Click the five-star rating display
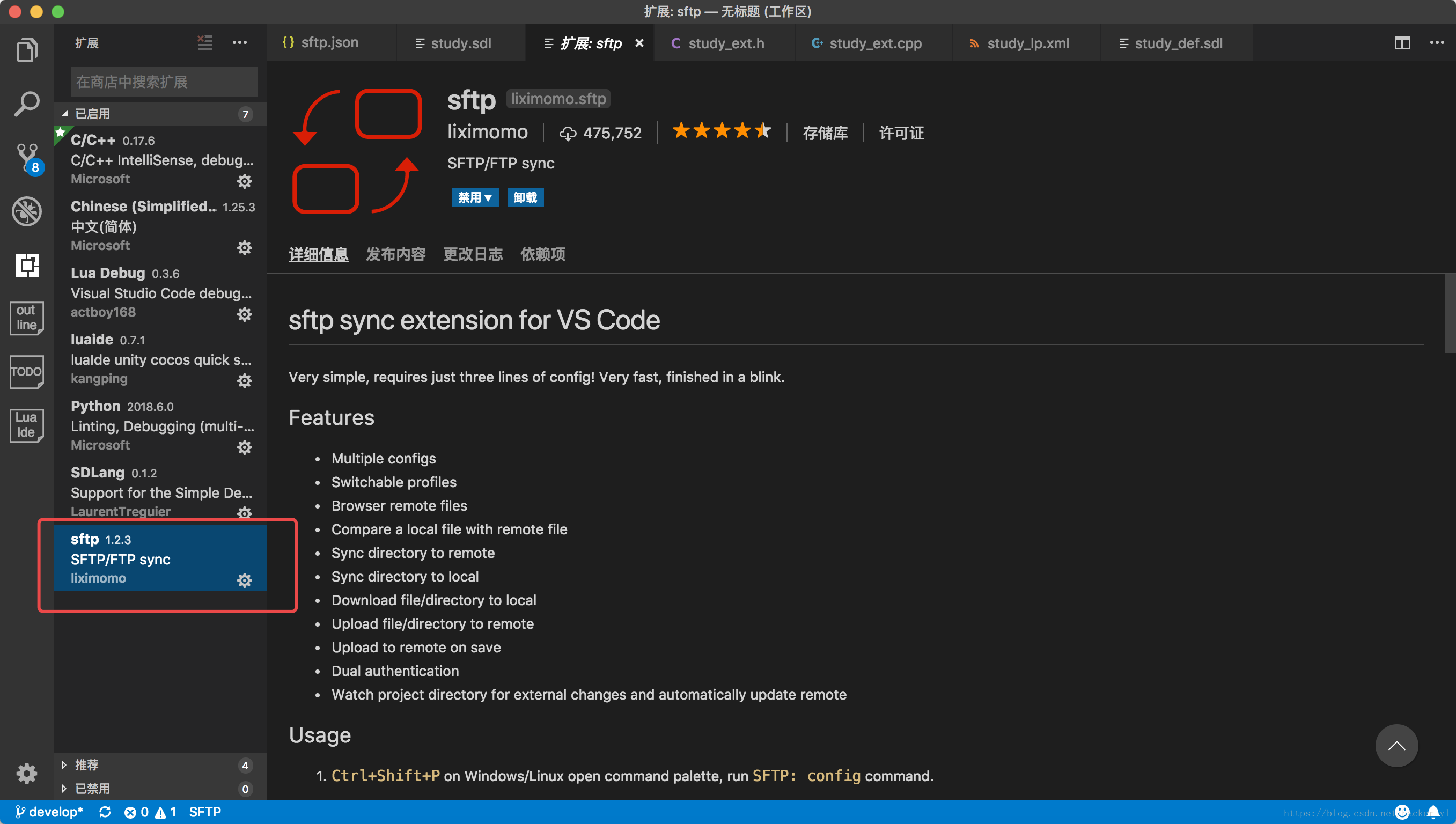Viewport: 1456px width, 824px height. tap(721, 131)
